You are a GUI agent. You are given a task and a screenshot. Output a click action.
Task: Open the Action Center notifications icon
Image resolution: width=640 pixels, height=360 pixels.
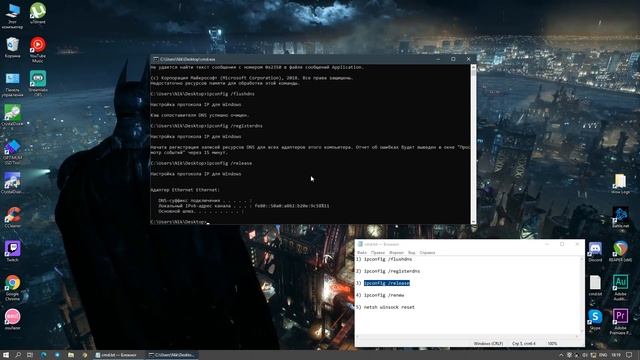pyautogui.click(x=629, y=355)
